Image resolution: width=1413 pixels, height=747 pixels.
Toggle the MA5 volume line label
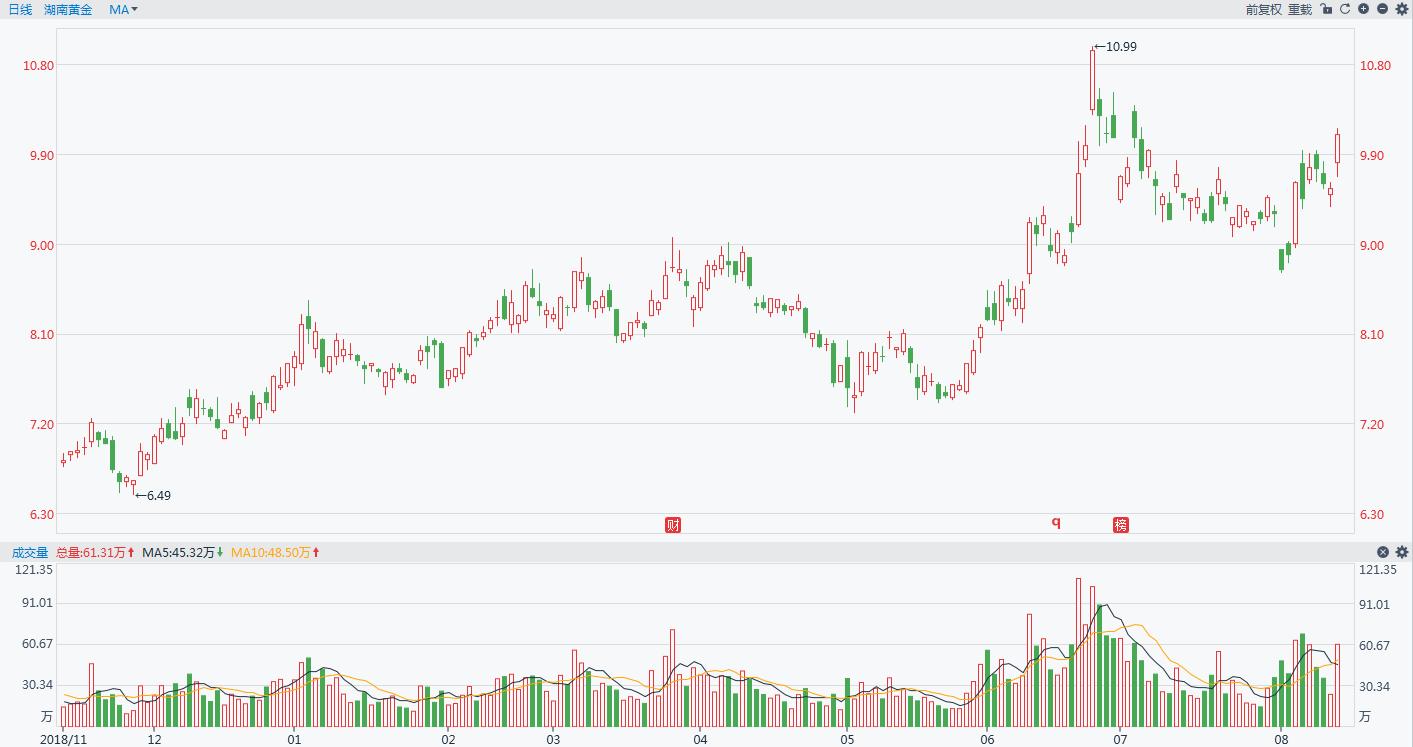[x=182, y=552]
